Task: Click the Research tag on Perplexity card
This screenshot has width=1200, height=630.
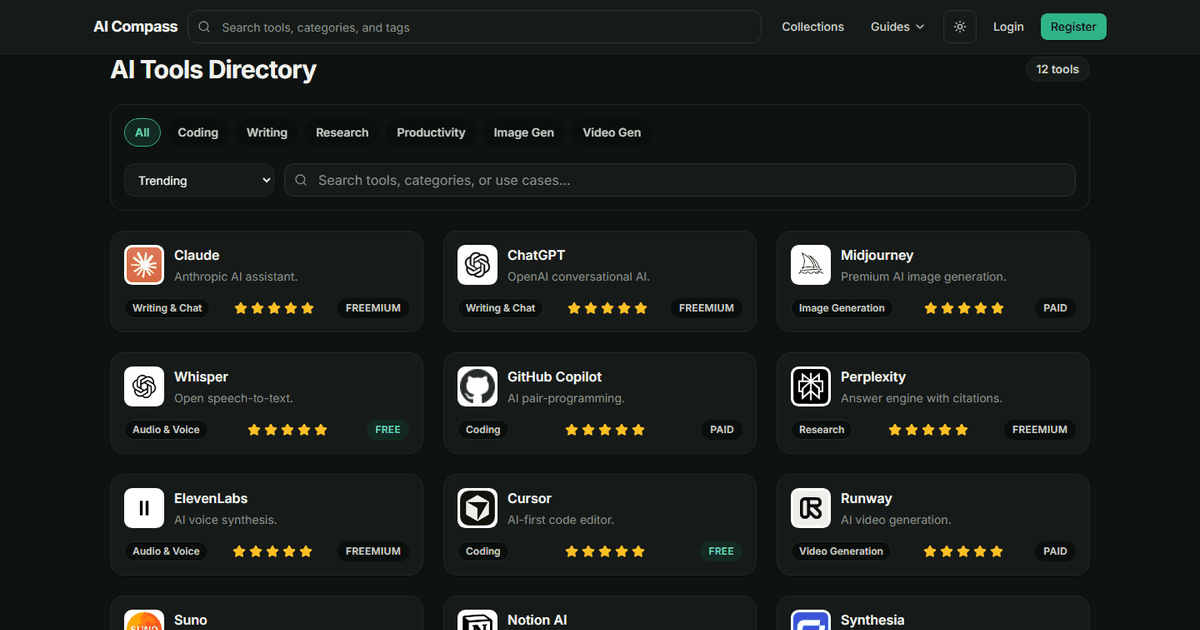Action: [822, 430]
